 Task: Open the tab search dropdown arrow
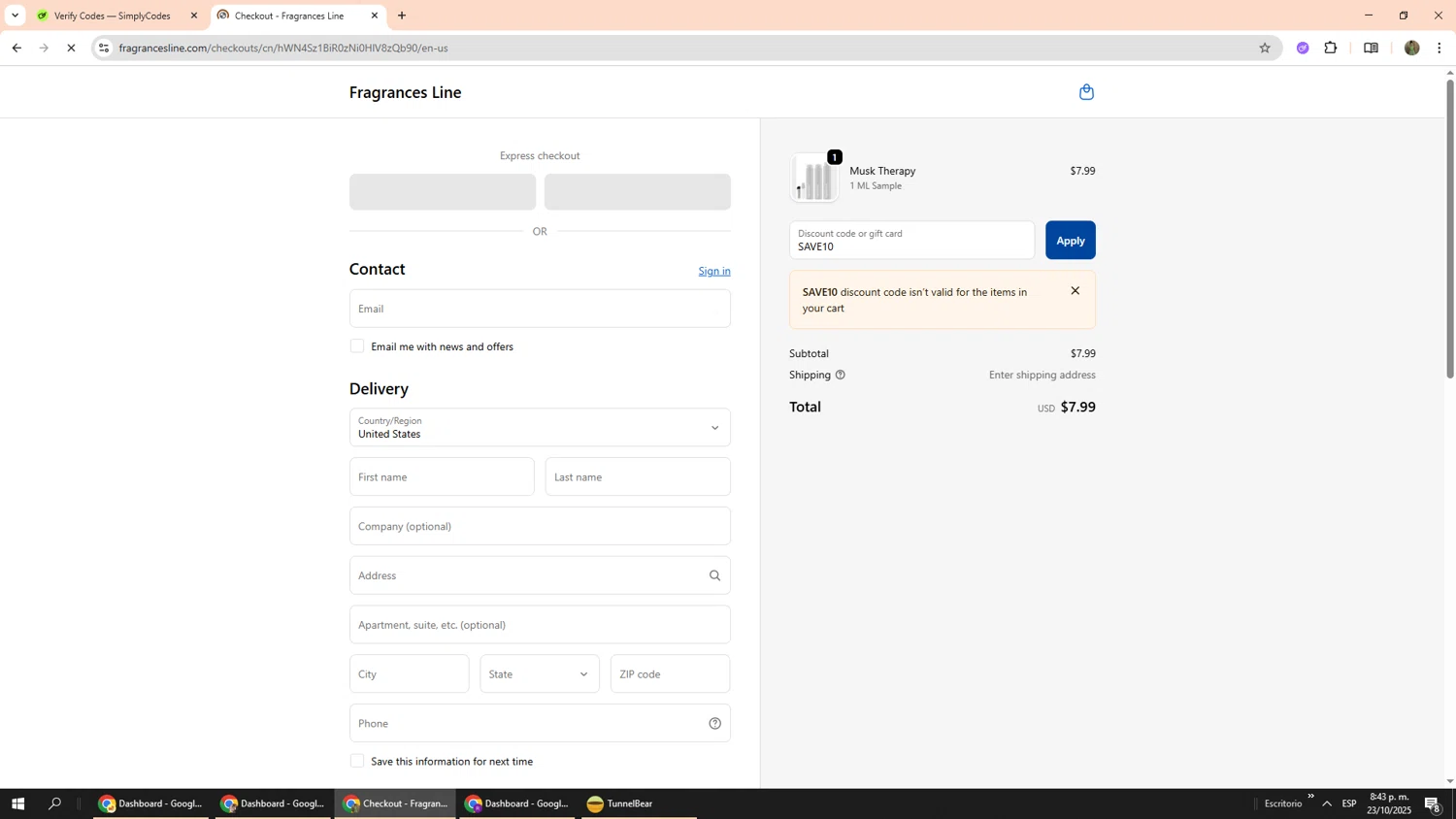15,16
